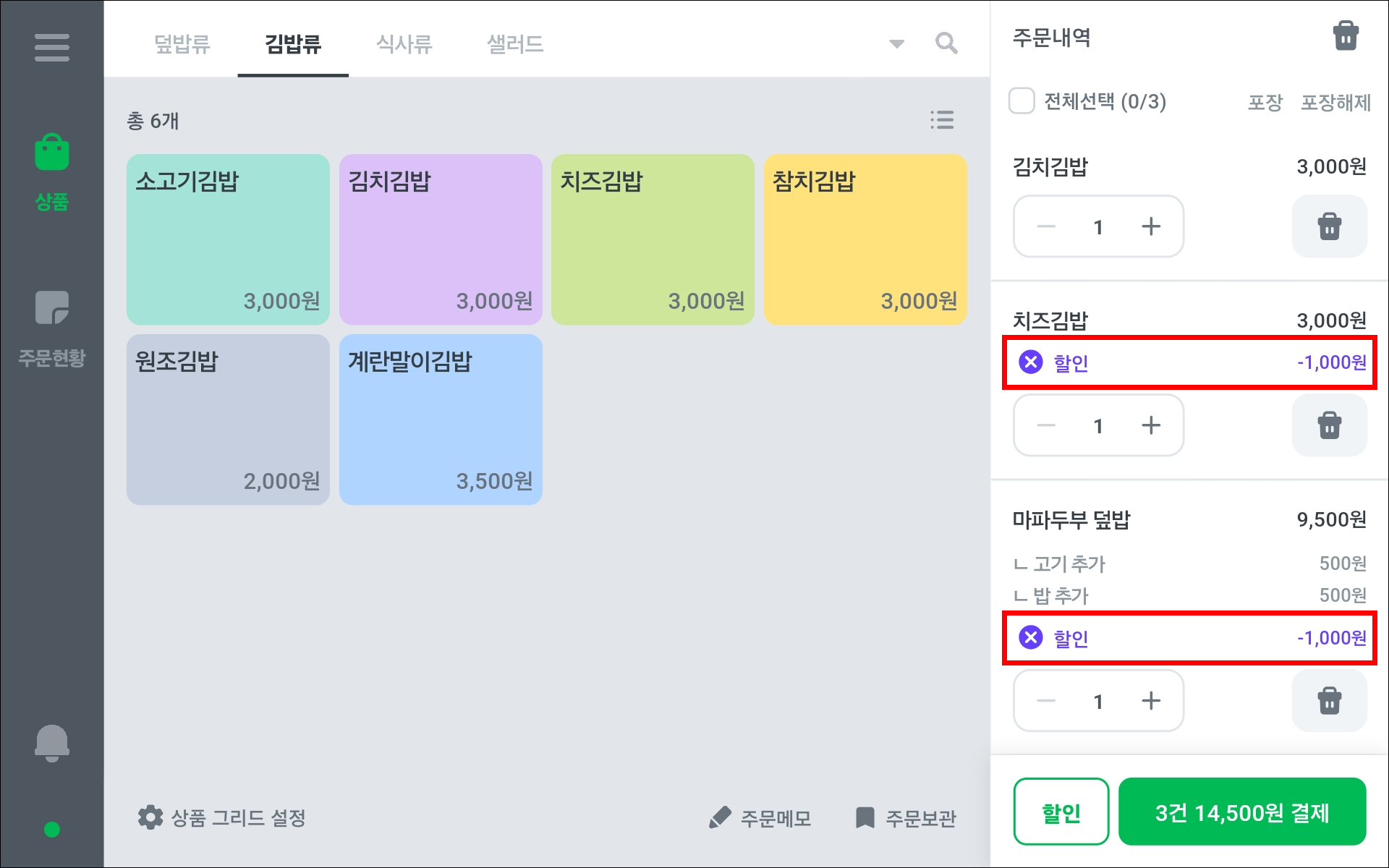The height and width of the screenshot is (868, 1389).
Task: Remove the discount on 마파두부 덮밥
Action: pos(1031,637)
